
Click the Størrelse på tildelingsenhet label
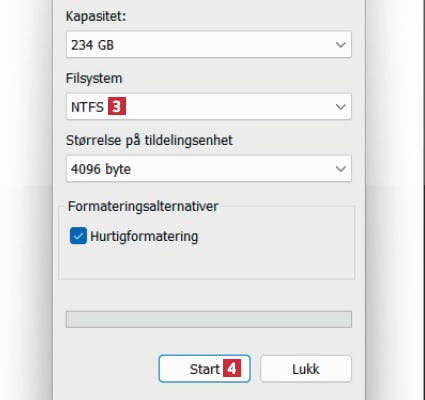coord(149,140)
